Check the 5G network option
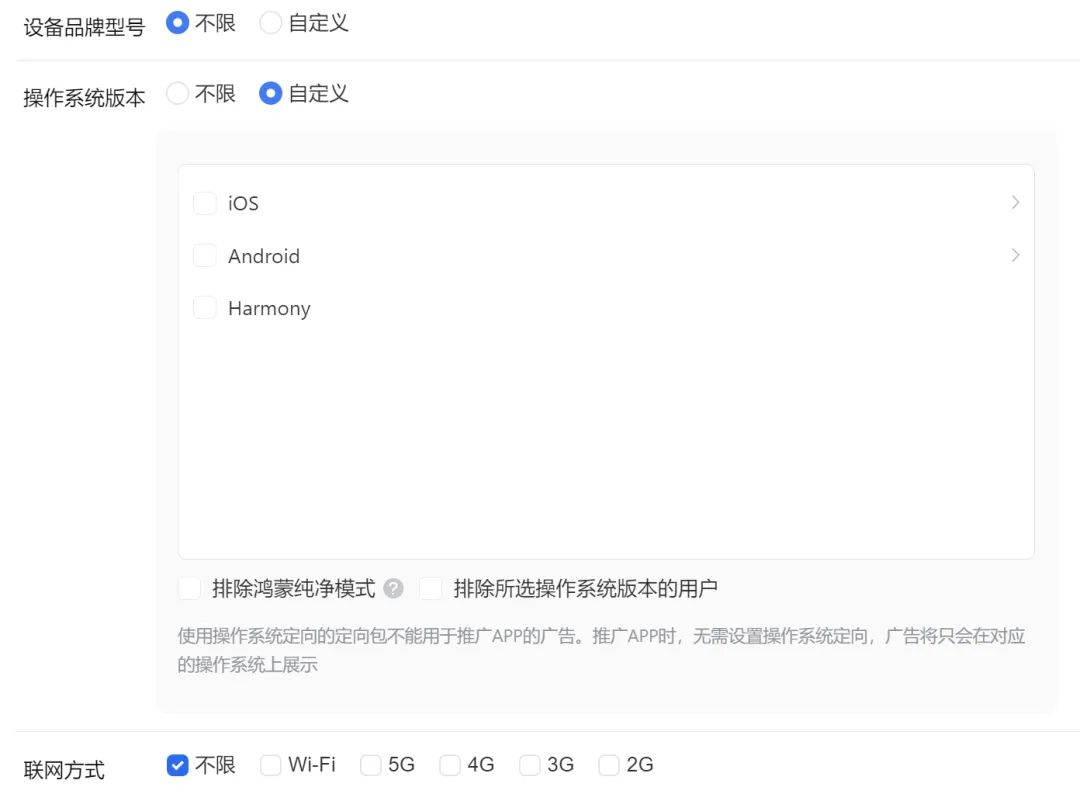Viewport: 1080px width, 801px height. pyautogui.click(x=369, y=764)
